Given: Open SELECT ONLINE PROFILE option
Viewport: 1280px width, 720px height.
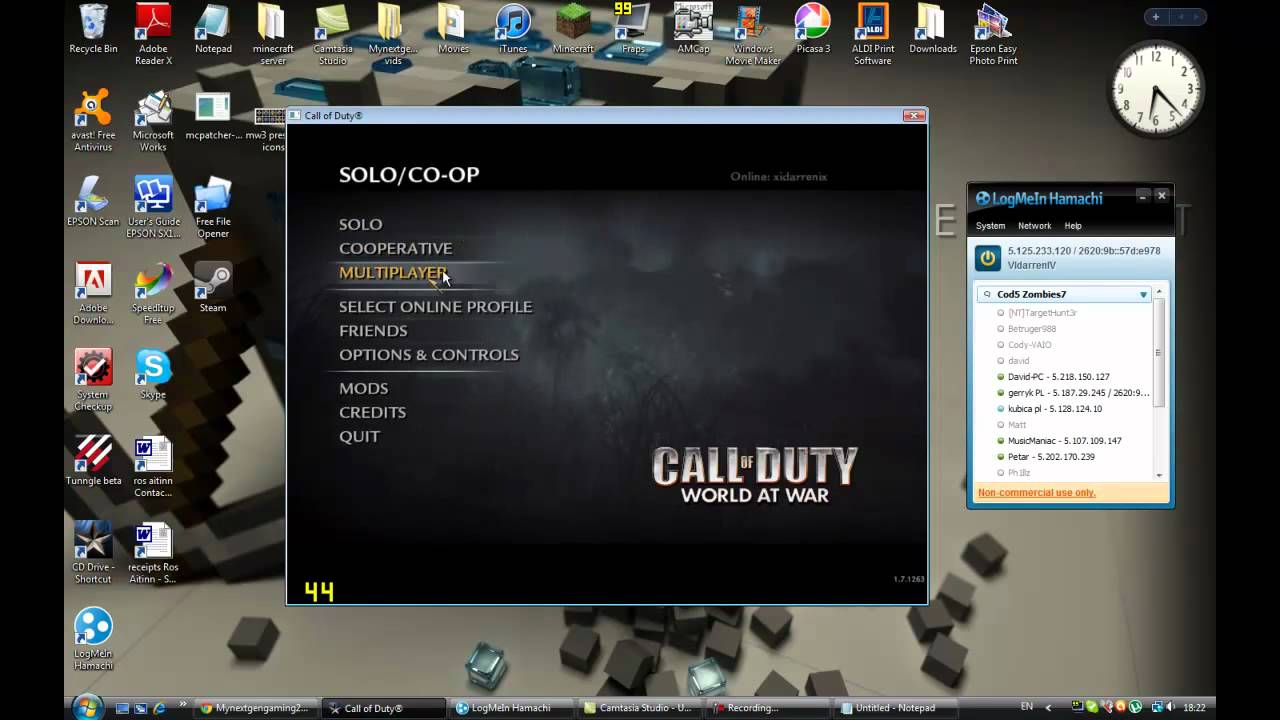Looking at the screenshot, I should [435, 307].
